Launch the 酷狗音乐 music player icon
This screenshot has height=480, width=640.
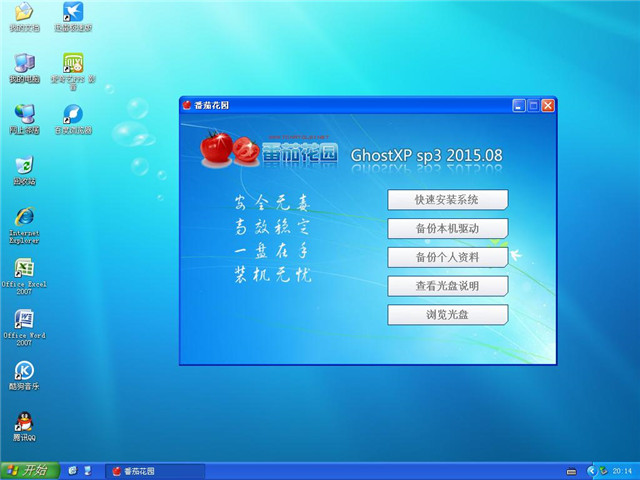(x=24, y=370)
